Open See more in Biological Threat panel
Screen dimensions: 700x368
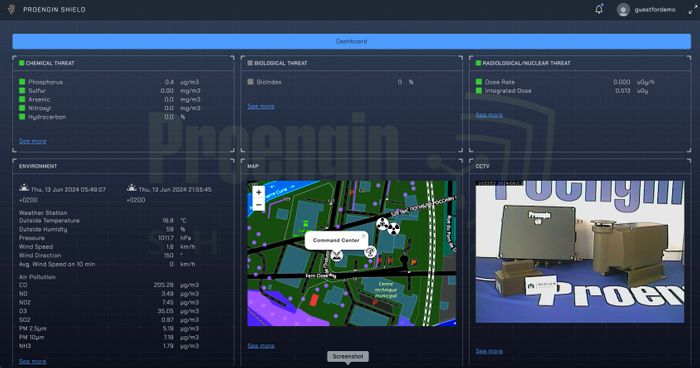pyautogui.click(x=261, y=106)
